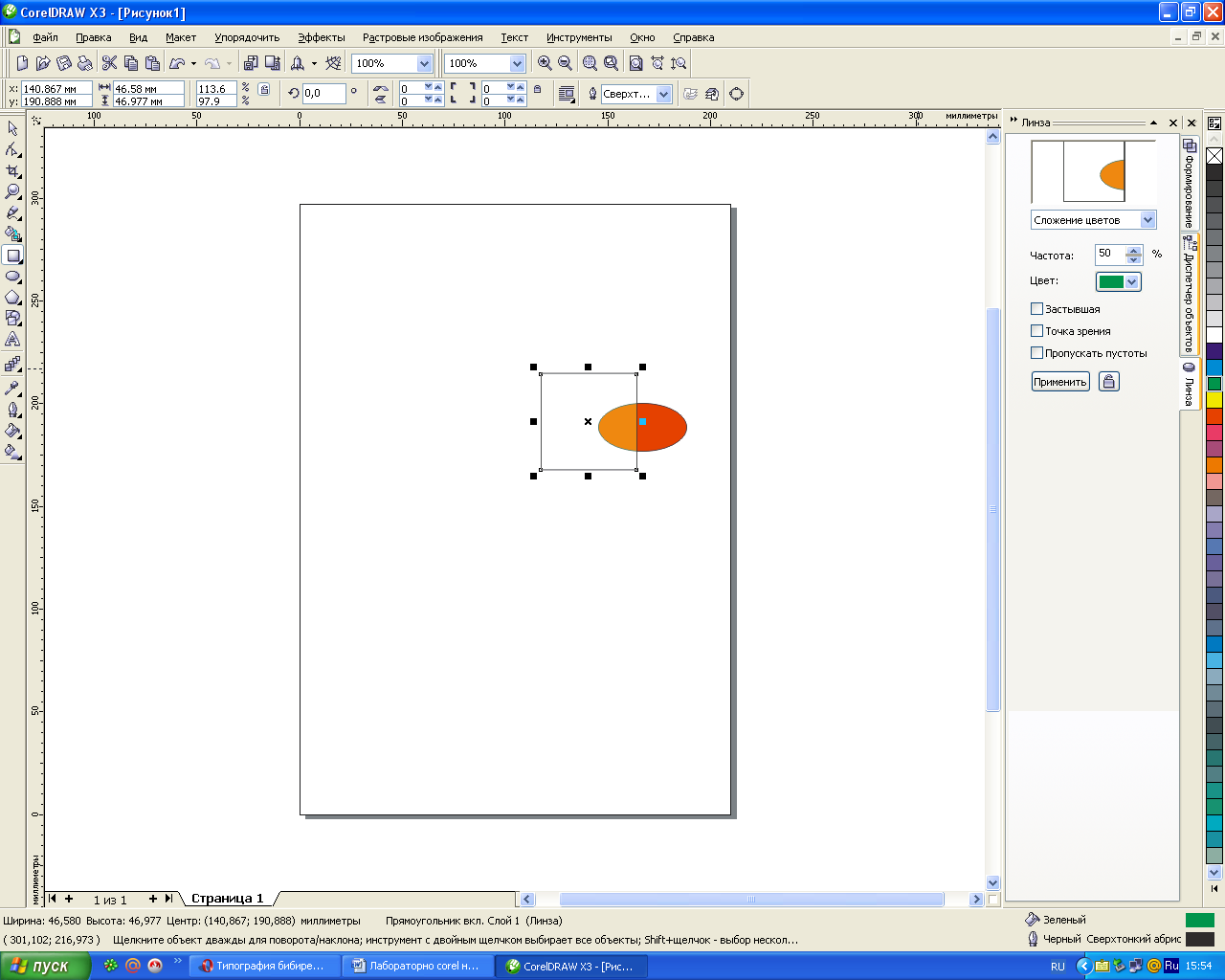Screen dimensions: 1225x980
Task: Click the rotation angle input field
Action: click(323, 94)
